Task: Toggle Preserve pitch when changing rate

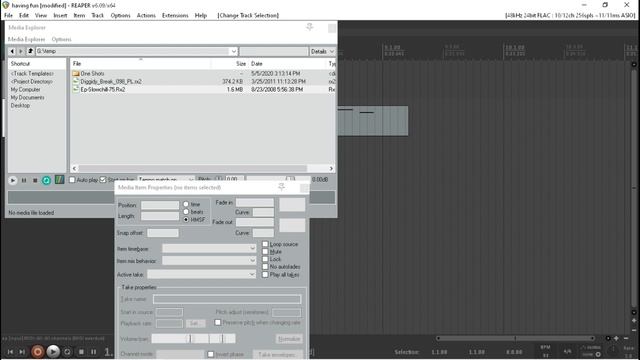Action: (218, 322)
